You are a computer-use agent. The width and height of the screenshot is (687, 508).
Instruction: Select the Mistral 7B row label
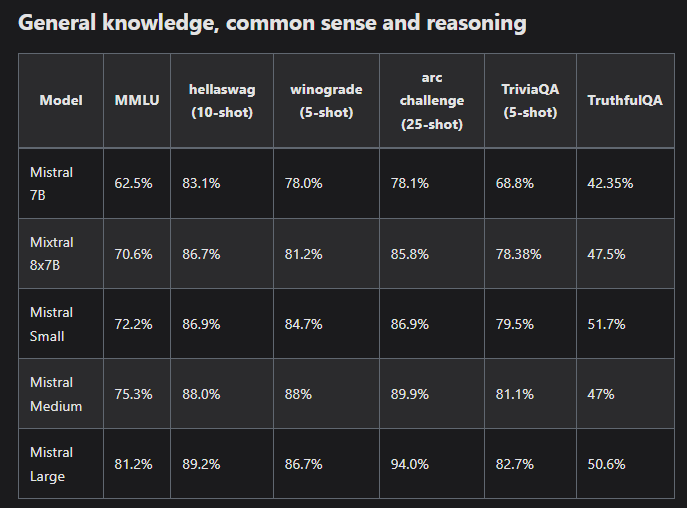[51, 184]
